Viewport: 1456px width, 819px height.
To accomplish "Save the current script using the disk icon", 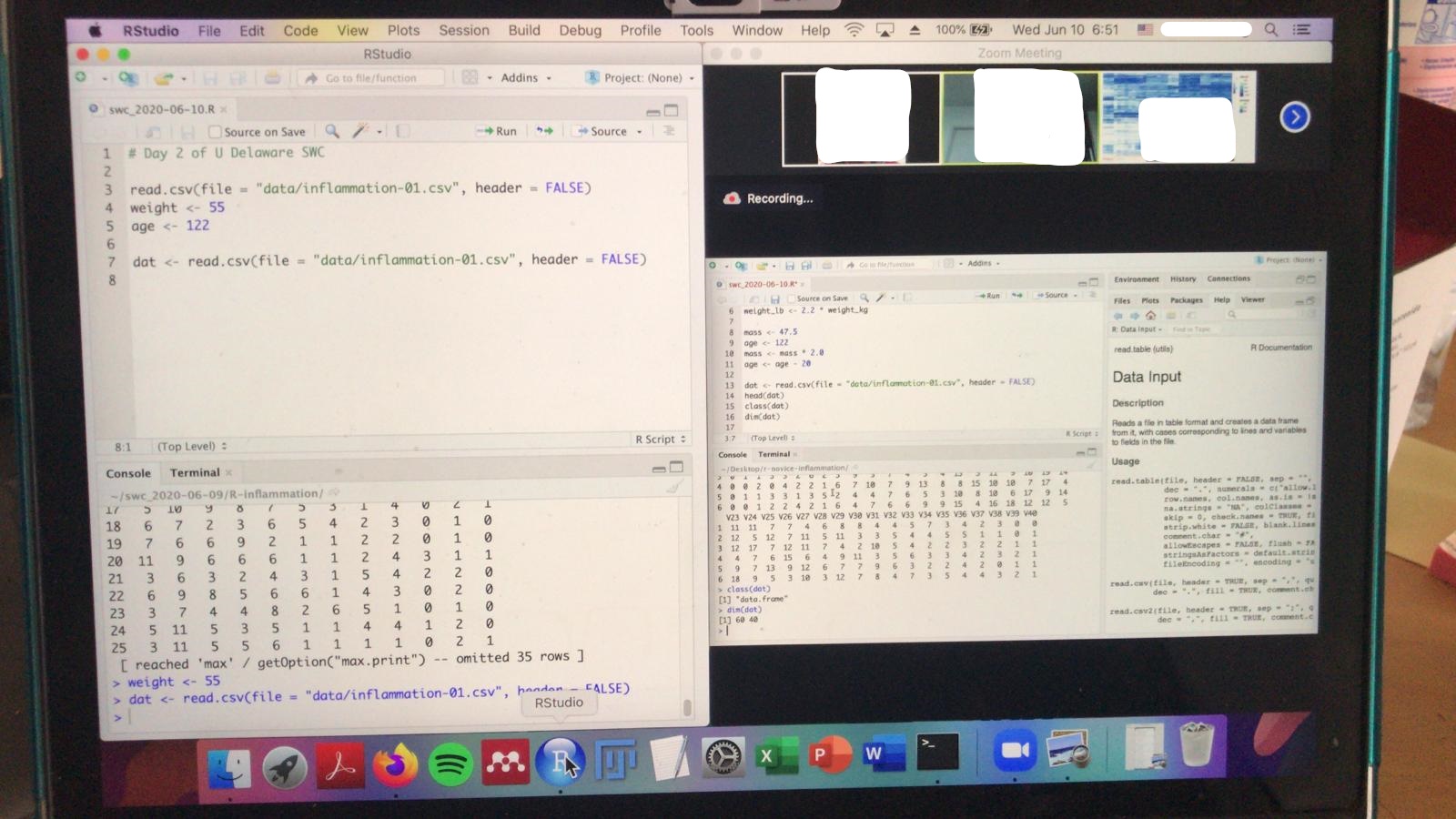I will pyautogui.click(x=211, y=77).
